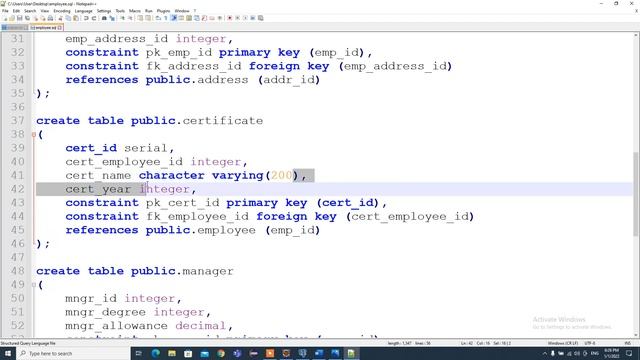Click the Print toolbar icon
Screen dimensions: 640x360
(x=50, y=18)
